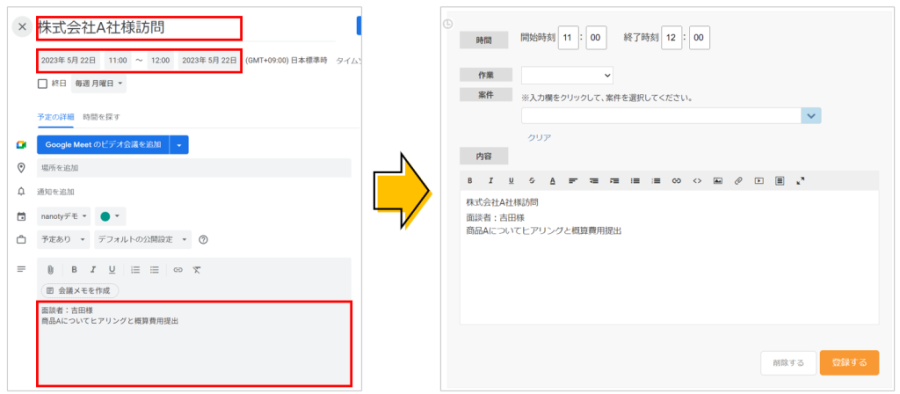Screen dimensions: 900x394
Task: Switch to the 時間を探す tab
Action: tap(102, 117)
